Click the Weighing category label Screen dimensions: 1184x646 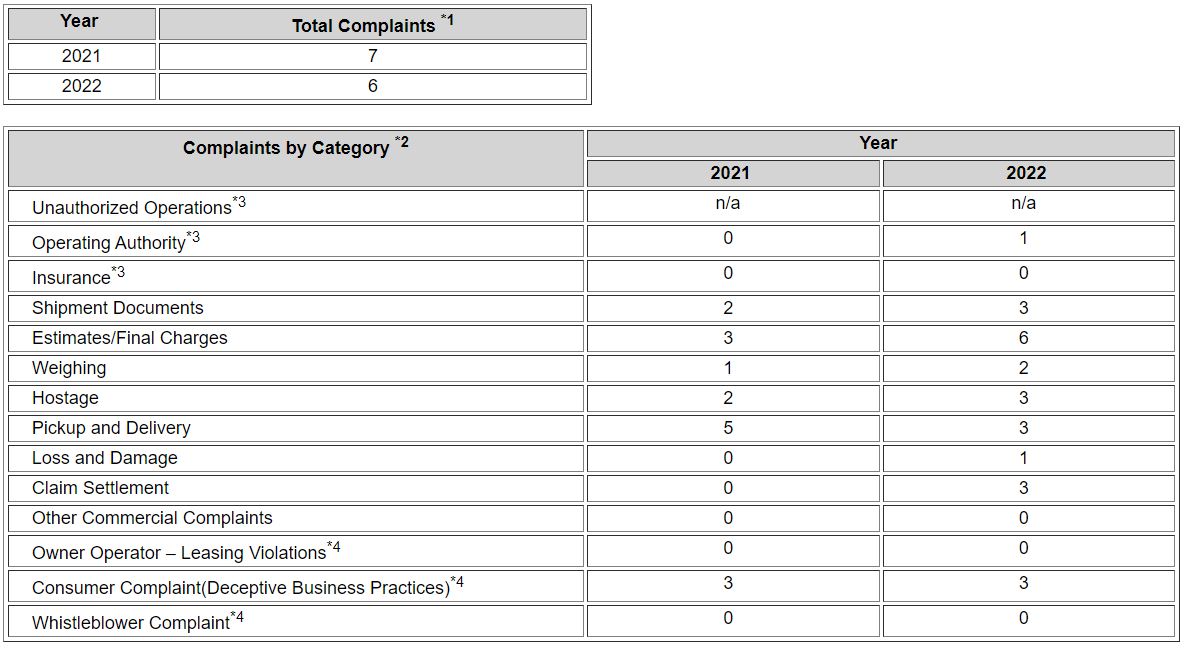click(69, 368)
